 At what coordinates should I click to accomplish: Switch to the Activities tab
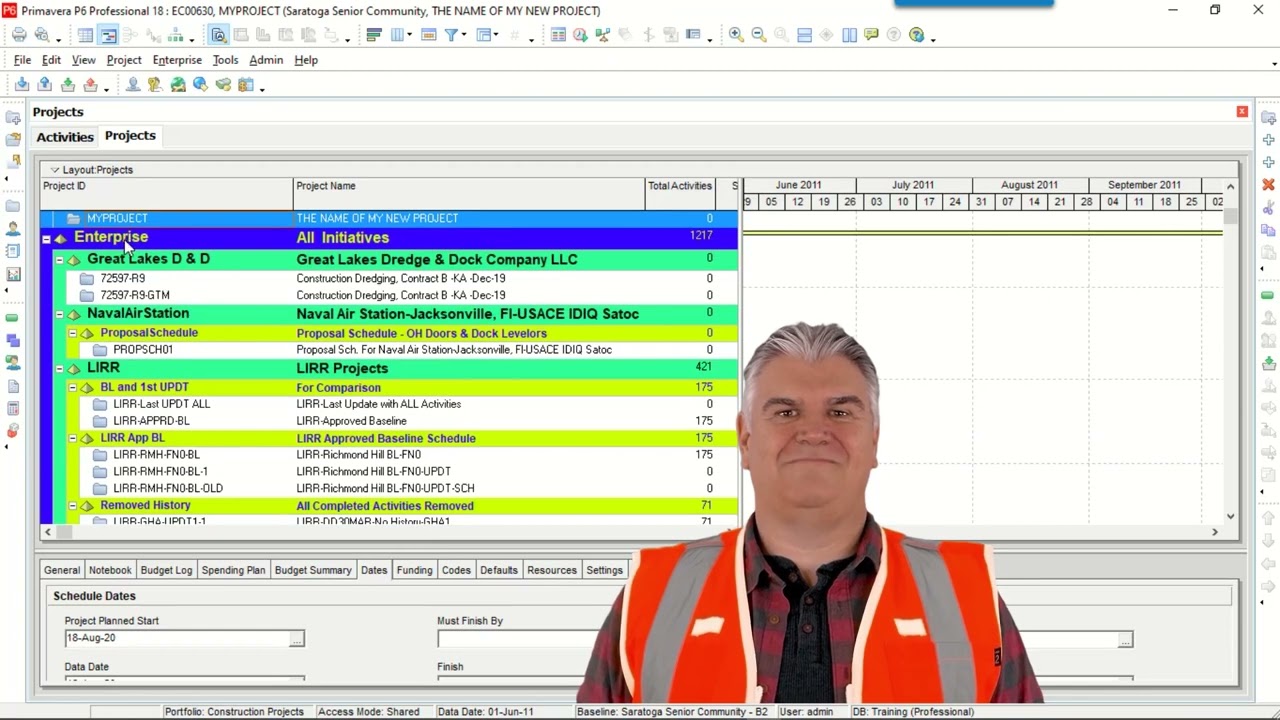click(65, 137)
